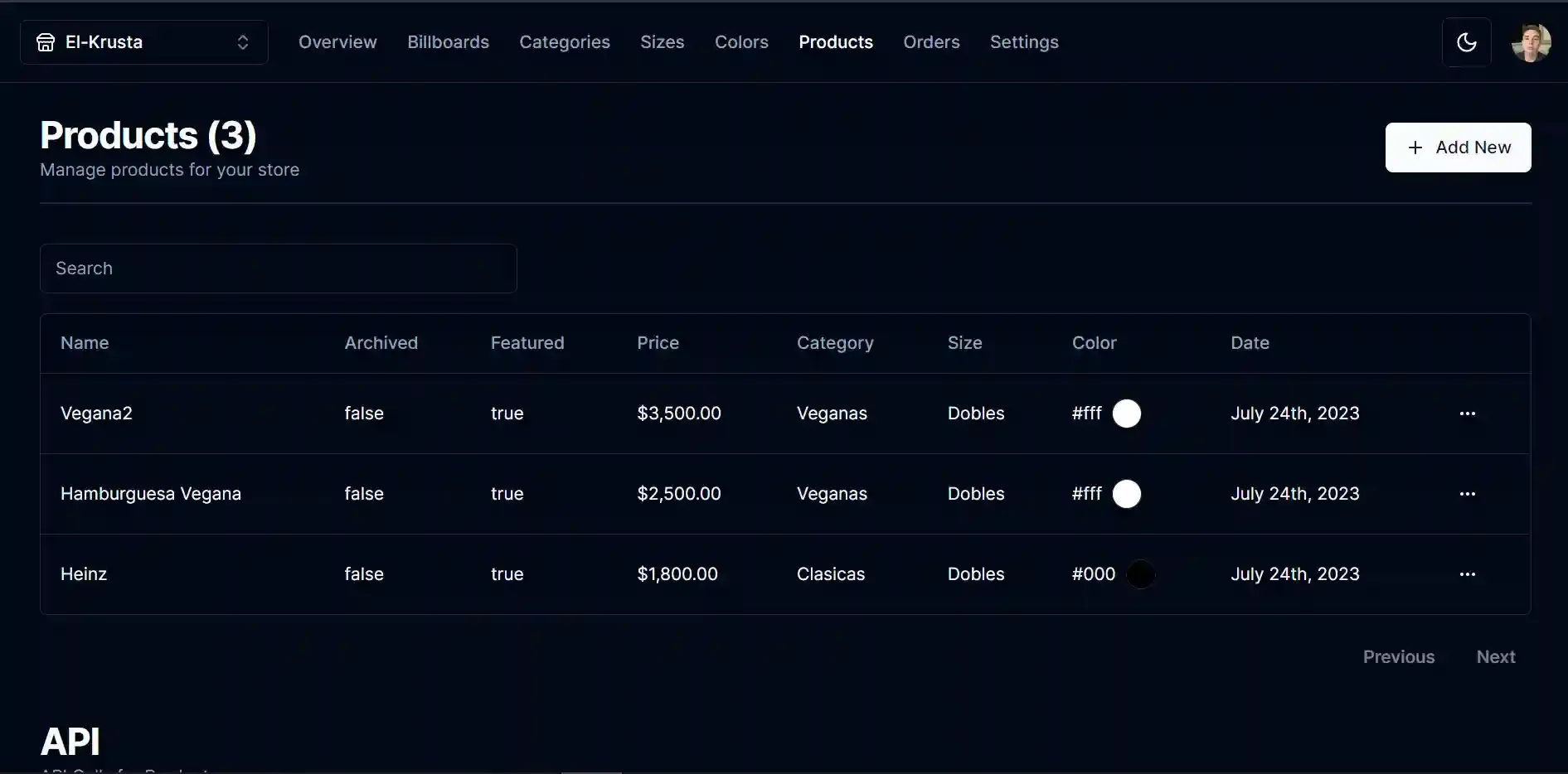This screenshot has height=774, width=1568.
Task: Click the $2,500.00 price cell
Action: (679, 494)
